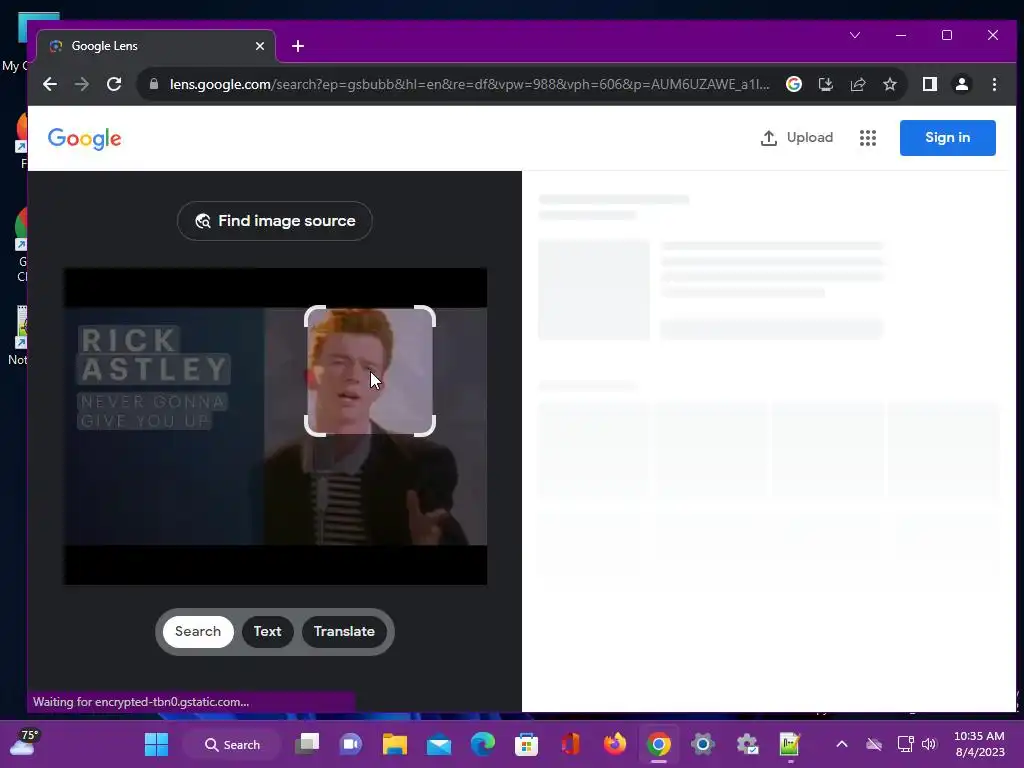Click the browser forward arrow
Image resolution: width=1024 pixels, height=768 pixels.
pos(82,84)
